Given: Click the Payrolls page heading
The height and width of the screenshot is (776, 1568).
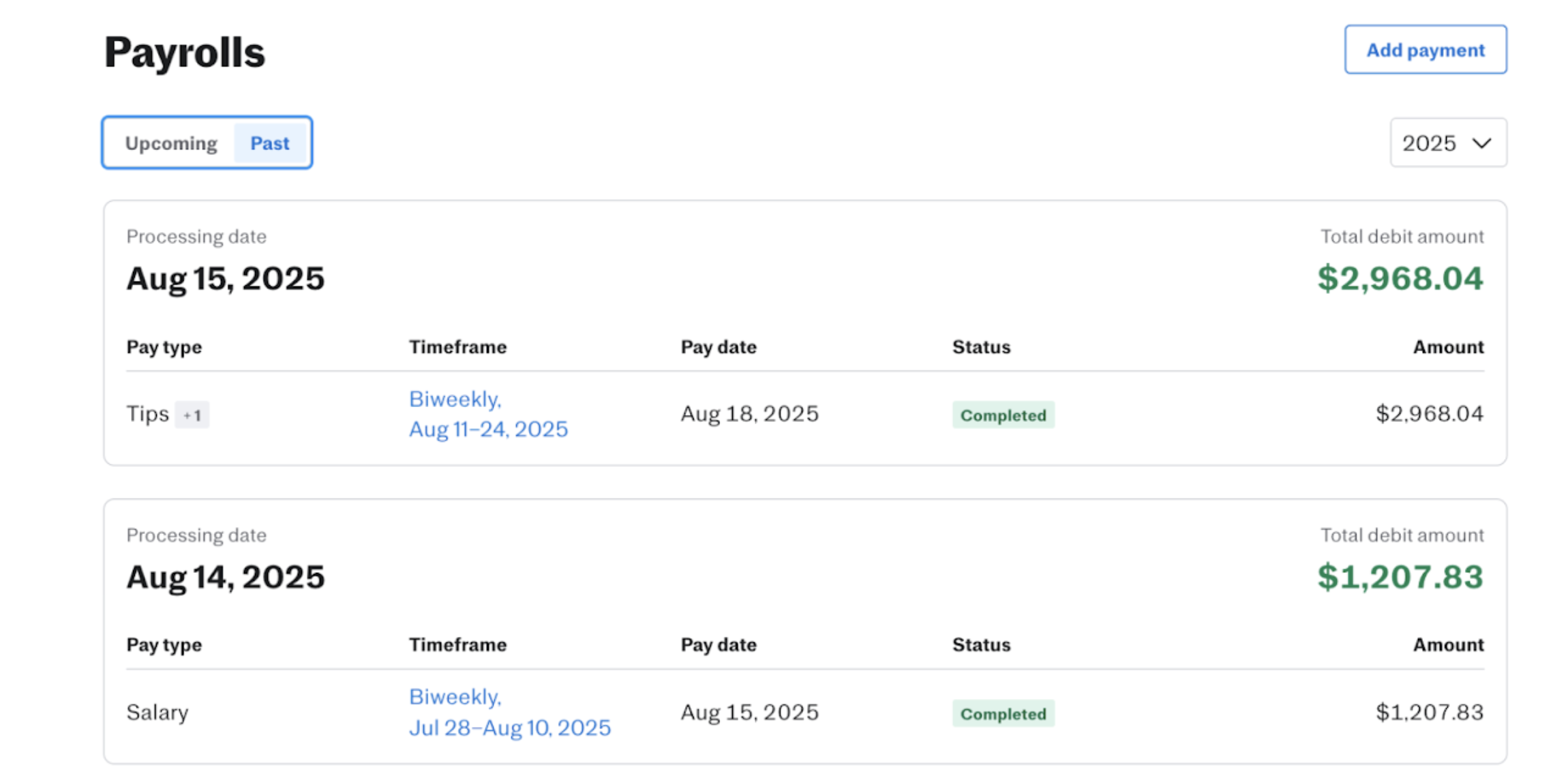Looking at the screenshot, I should (x=184, y=52).
